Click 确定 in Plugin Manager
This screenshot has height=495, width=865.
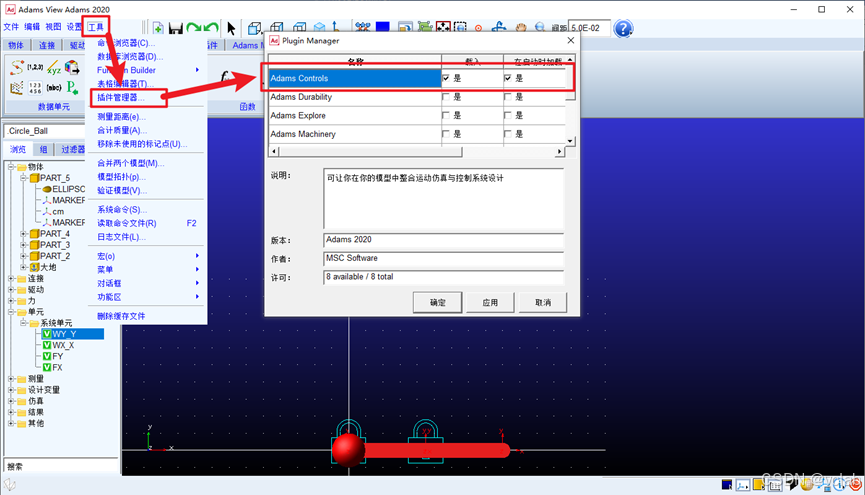(x=437, y=302)
